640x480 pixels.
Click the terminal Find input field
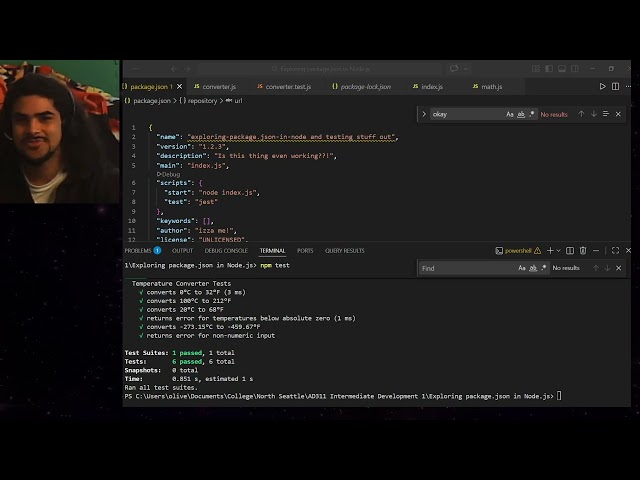(x=468, y=268)
